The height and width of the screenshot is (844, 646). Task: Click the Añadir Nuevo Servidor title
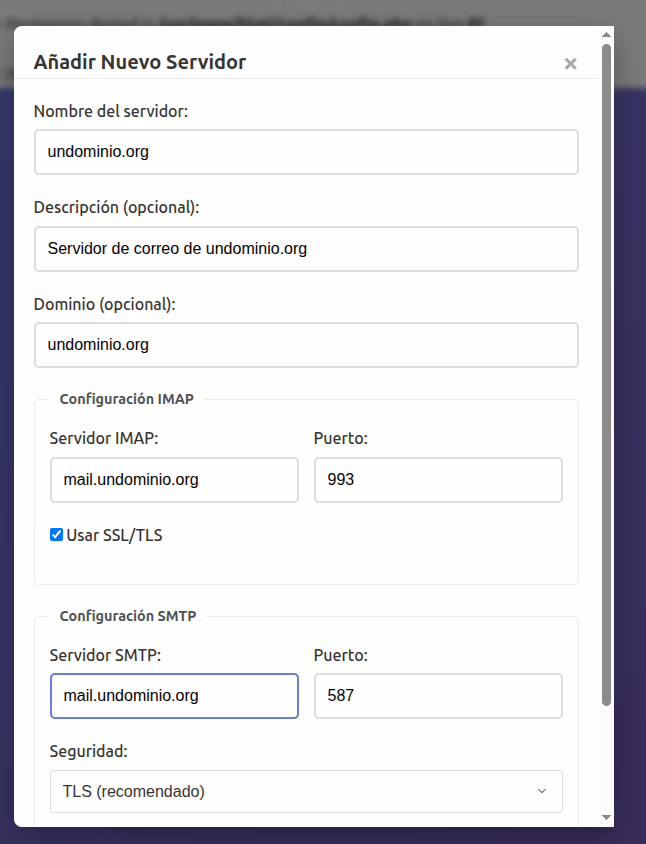point(140,62)
